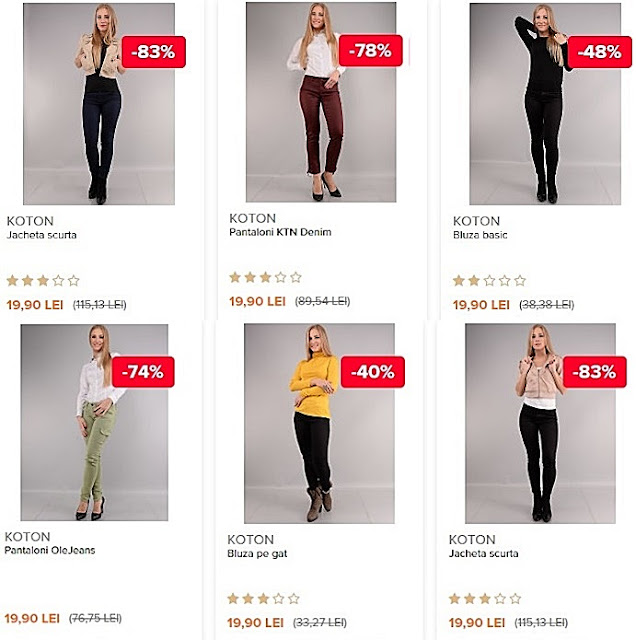Click the -83% badge on beige jacket
The width and height of the screenshot is (636, 640).
(x=153, y=52)
